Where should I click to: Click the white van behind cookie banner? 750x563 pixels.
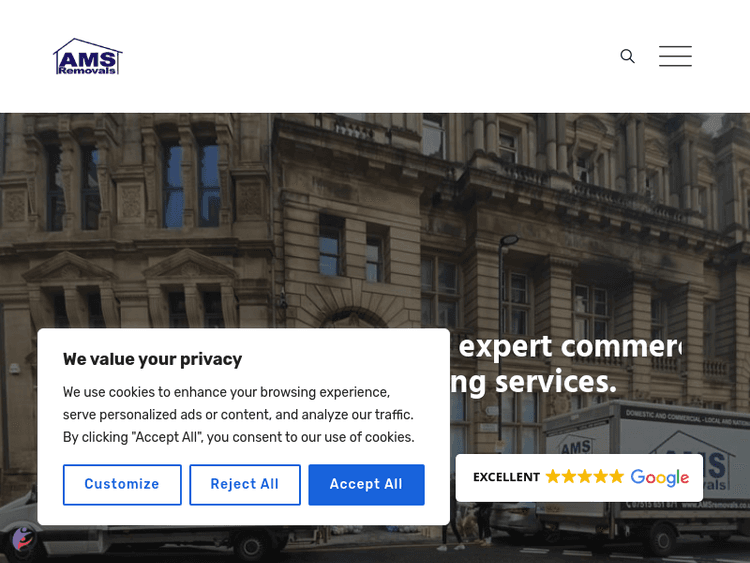(x=143, y=541)
